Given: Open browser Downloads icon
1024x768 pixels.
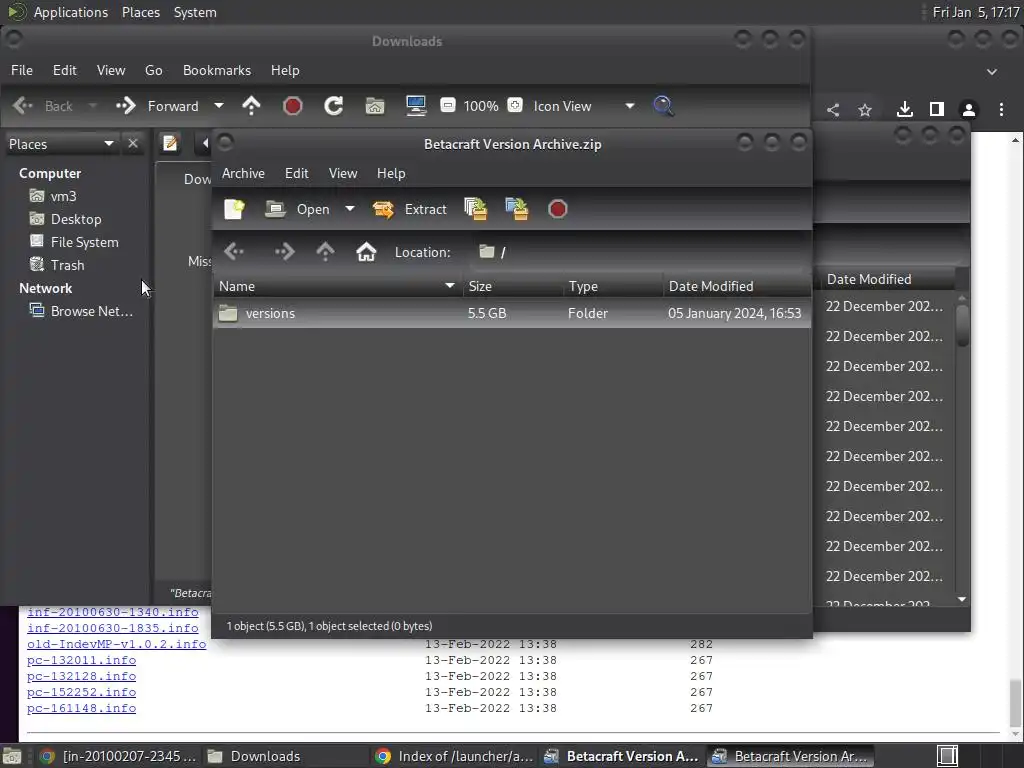Looking at the screenshot, I should tap(904, 109).
